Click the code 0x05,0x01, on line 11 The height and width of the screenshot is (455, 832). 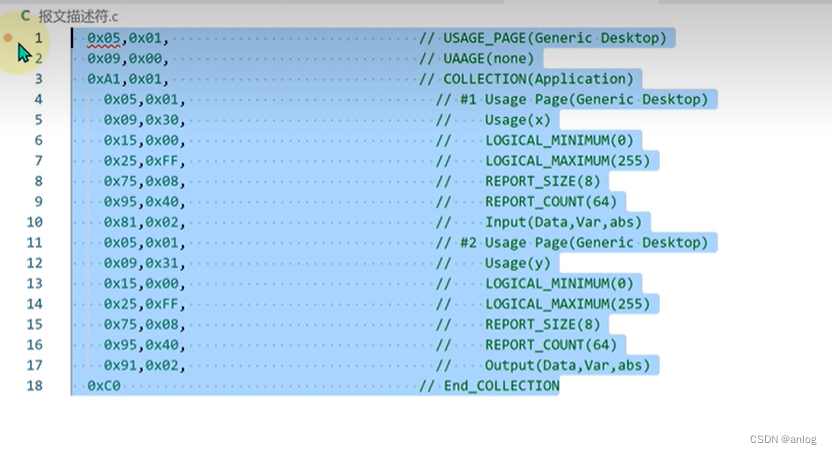point(144,243)
